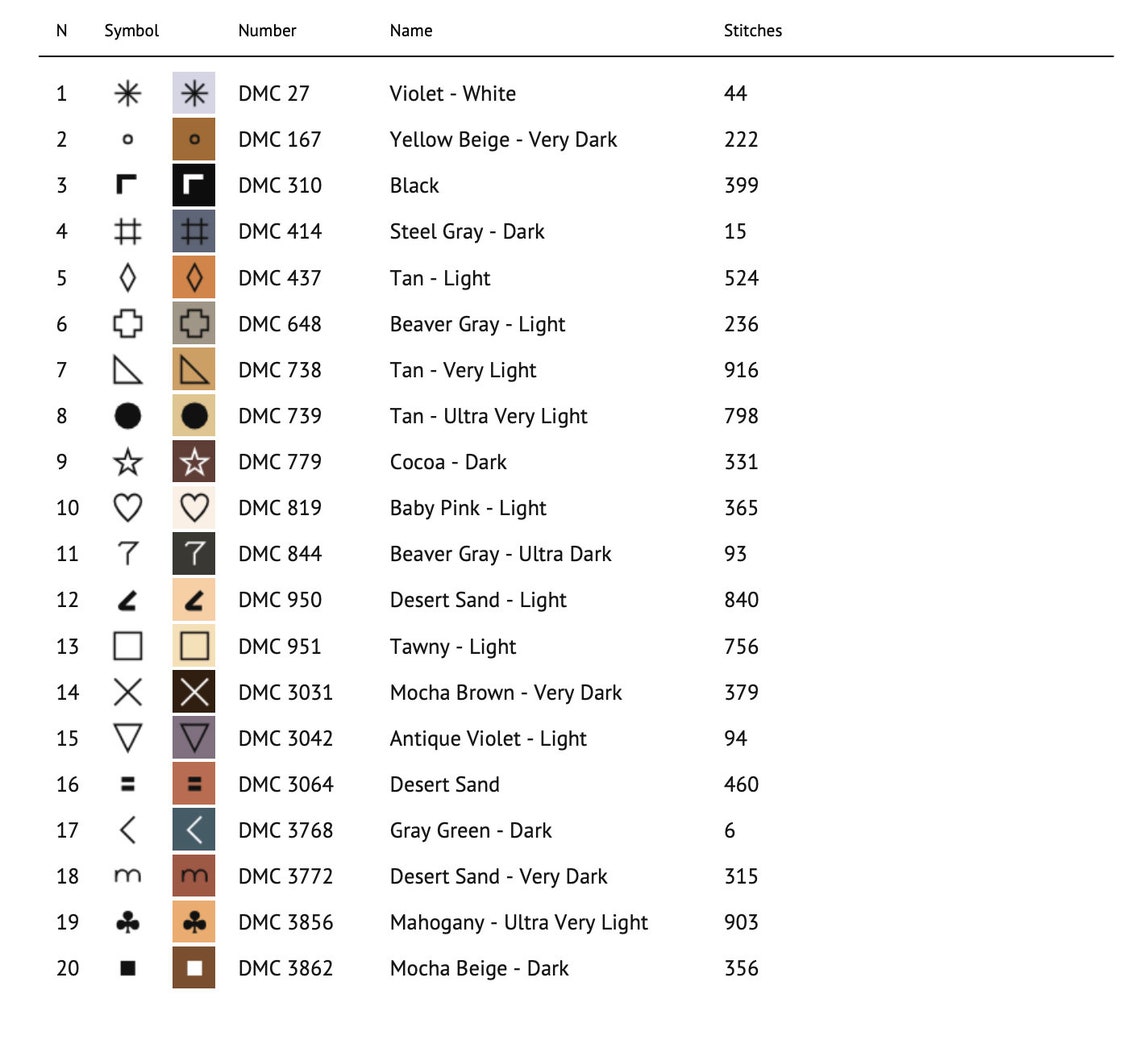Viewport: 1140px width, 1040px height.
Task: Click the asterisk symbol for DMC 27
Action: click(x=127, y=93)
